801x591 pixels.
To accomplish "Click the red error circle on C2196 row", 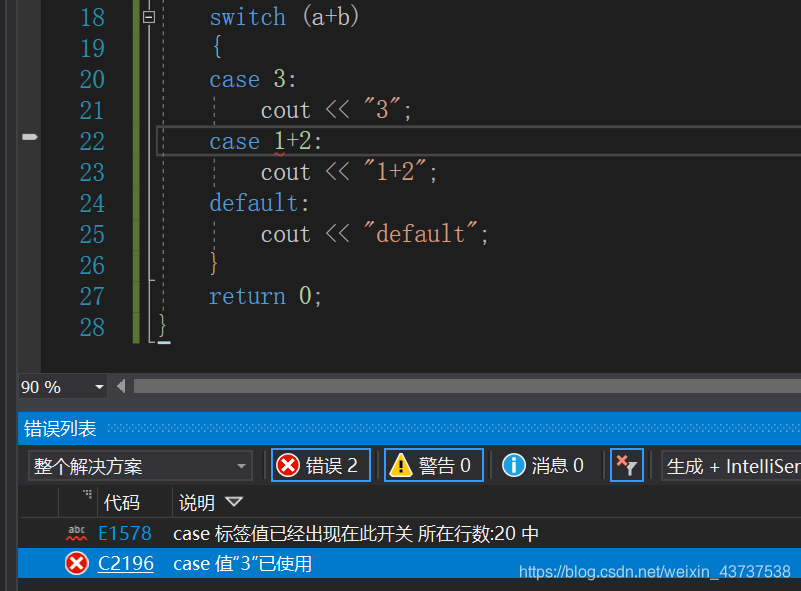I will coord(77,563).
